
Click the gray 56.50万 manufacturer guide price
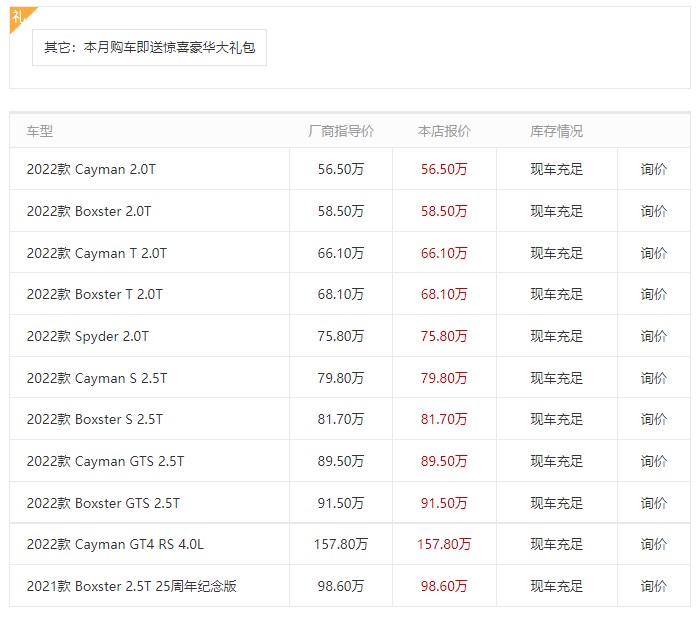point(341,169)
